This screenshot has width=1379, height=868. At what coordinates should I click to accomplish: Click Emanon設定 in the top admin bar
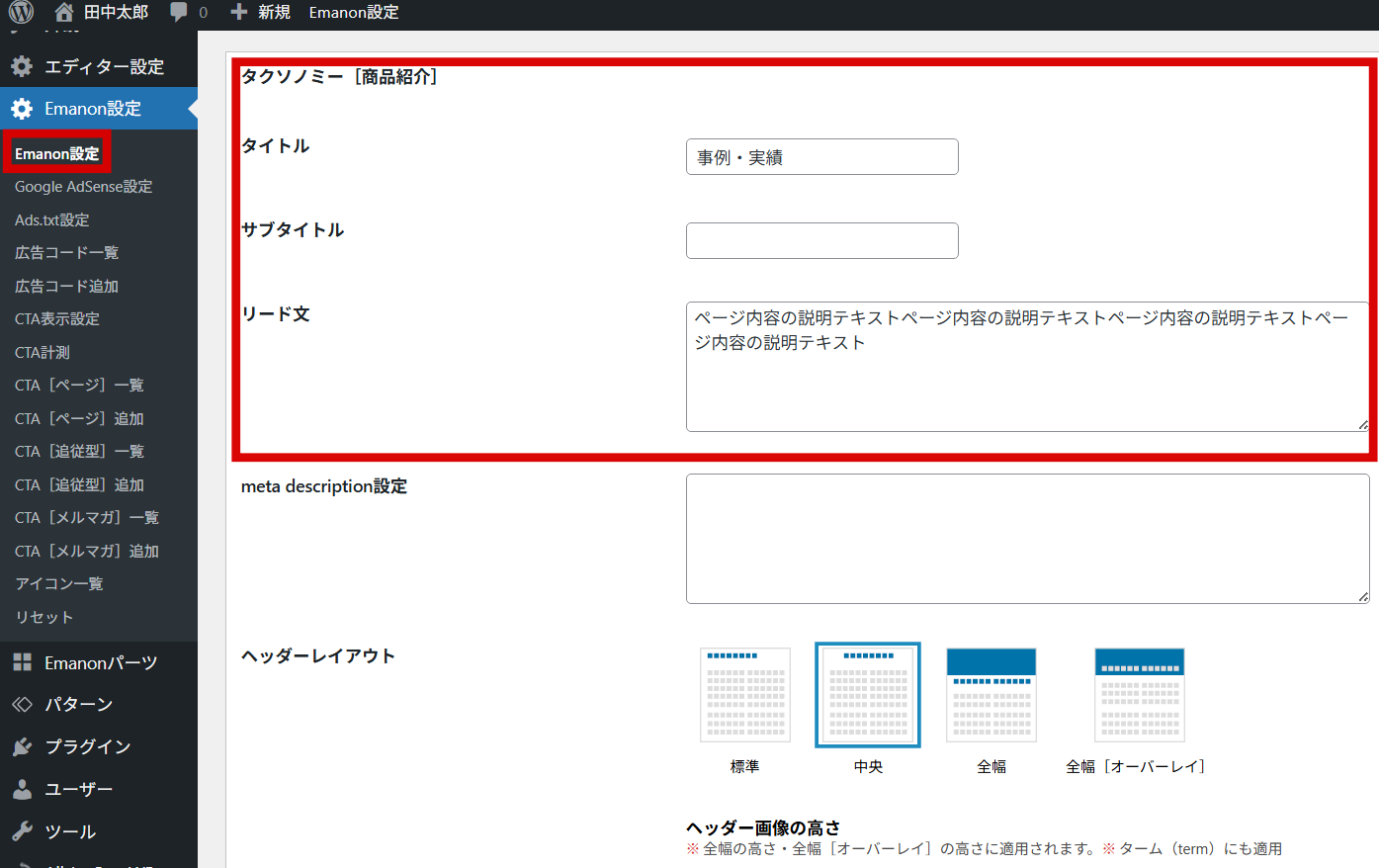point(354,12)
